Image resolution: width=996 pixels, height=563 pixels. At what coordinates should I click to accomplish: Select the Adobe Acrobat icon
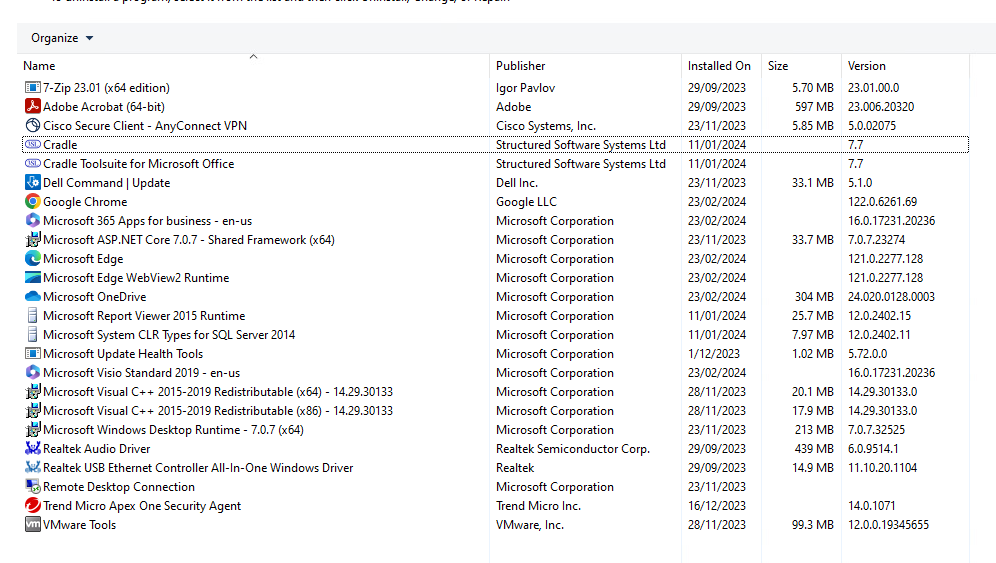(x=32, y=107)
